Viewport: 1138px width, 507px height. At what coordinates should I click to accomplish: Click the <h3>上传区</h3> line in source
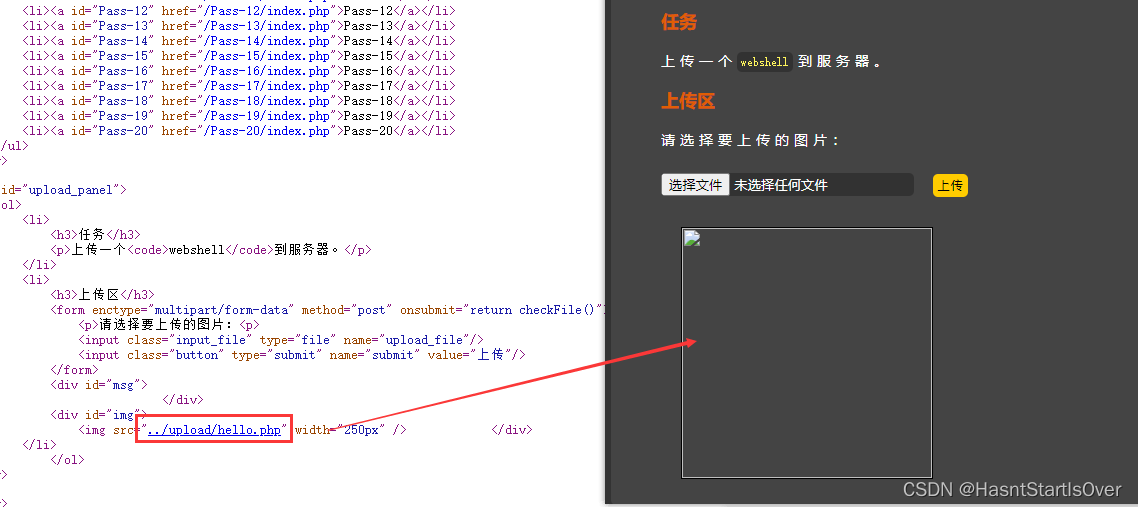click(102, 294)
